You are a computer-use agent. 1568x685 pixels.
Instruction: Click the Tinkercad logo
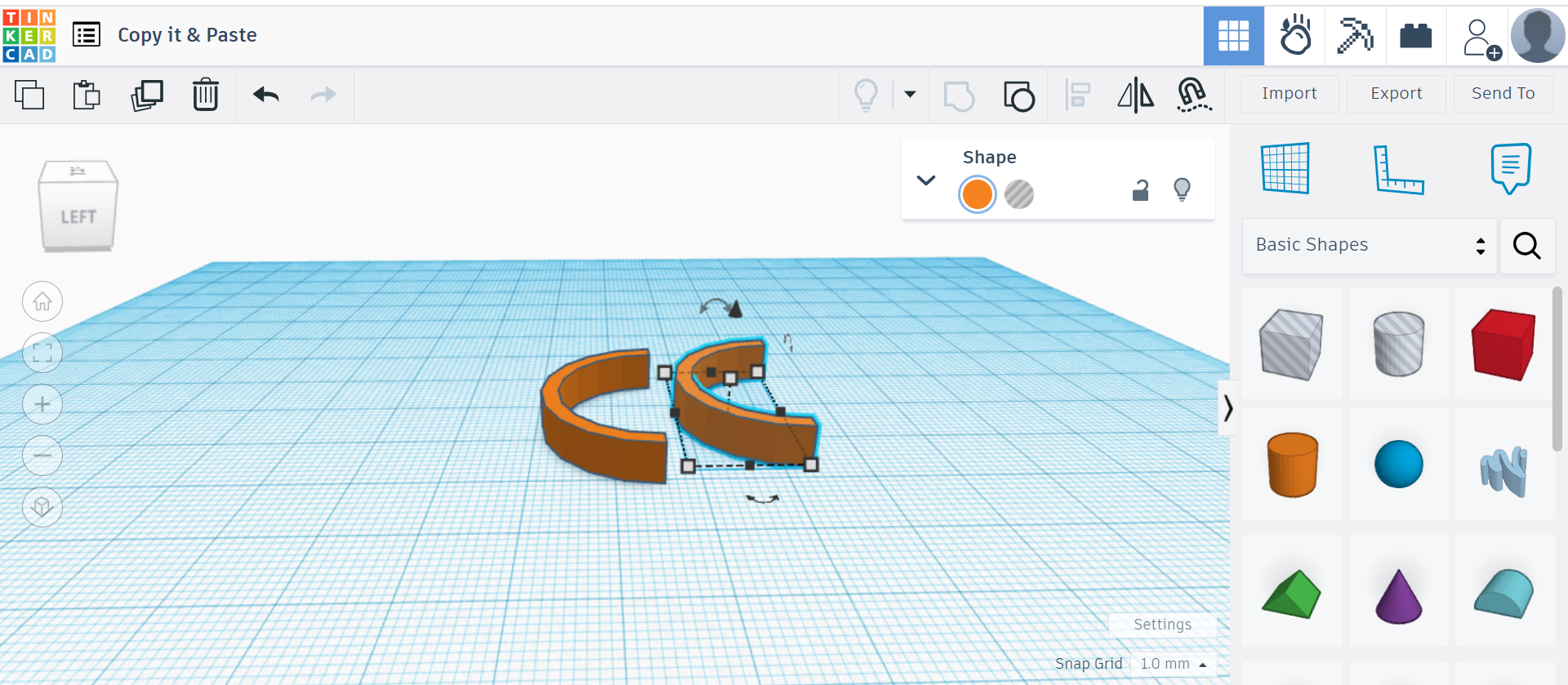click(29, 36)
